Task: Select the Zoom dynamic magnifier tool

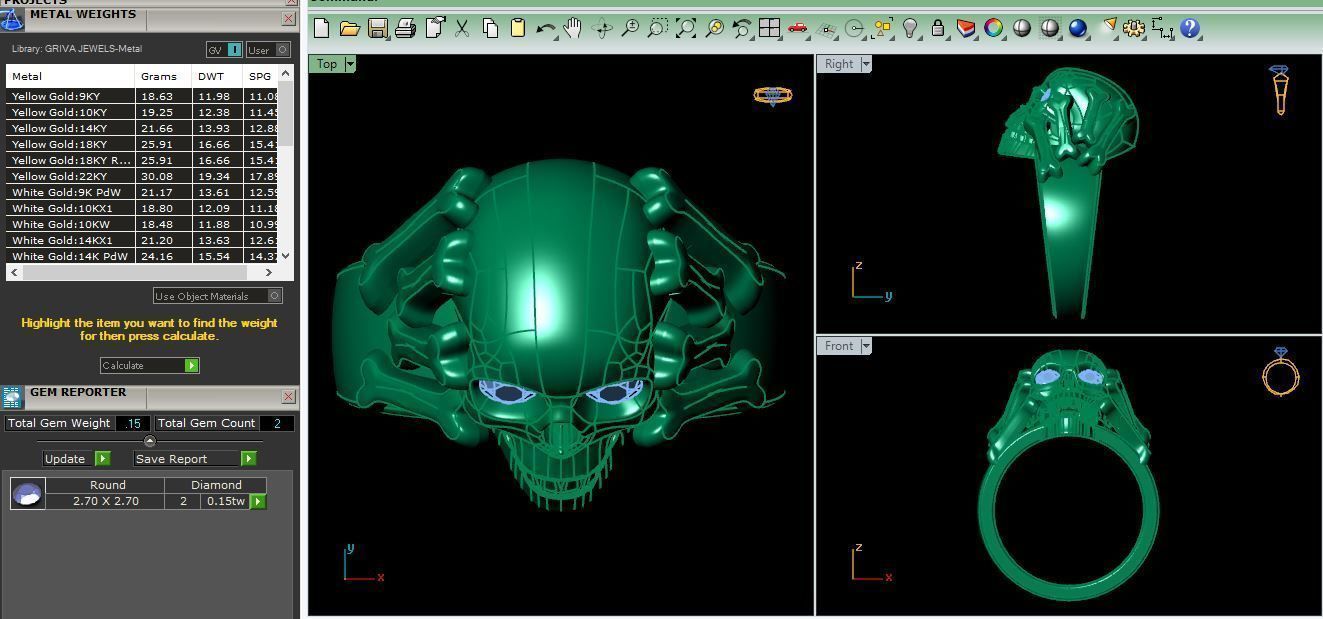Action: coord(630,29)
